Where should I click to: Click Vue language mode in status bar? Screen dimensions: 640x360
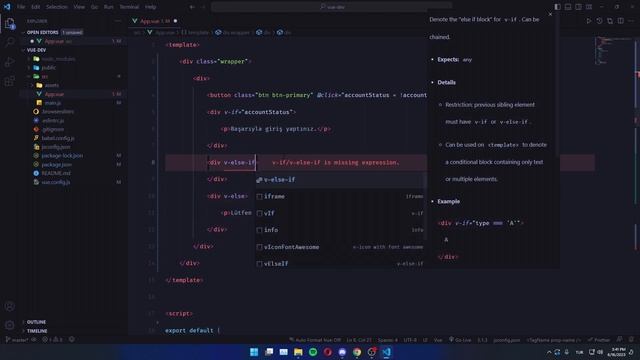tap(438, 340)
